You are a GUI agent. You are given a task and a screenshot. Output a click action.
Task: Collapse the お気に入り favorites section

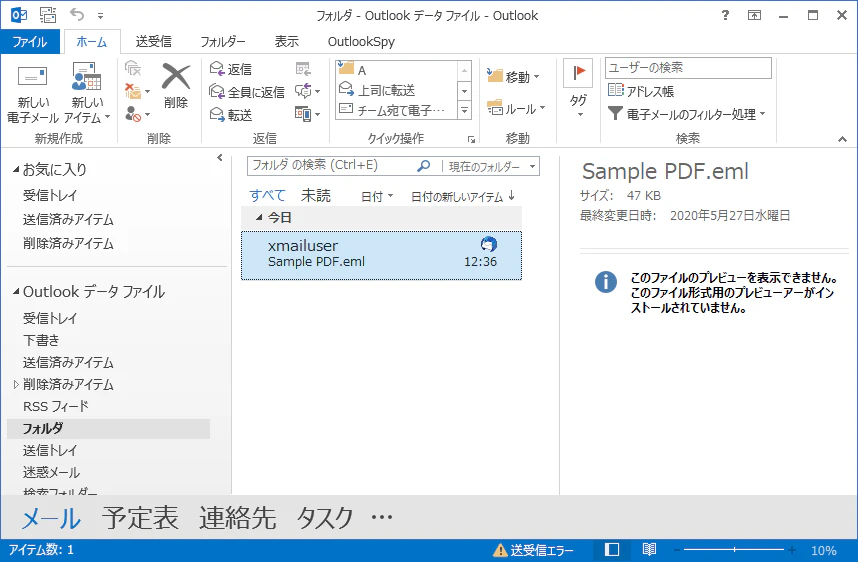pyautogui.click(x=16, y=170)
